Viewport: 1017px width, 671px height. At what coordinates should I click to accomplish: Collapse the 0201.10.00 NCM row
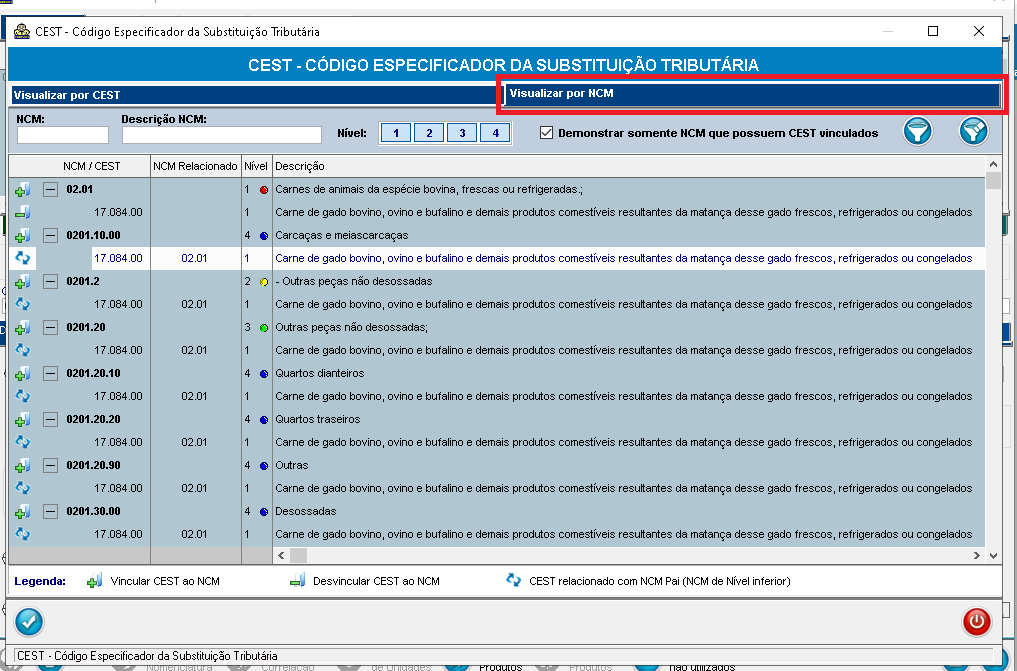point(51,236)
